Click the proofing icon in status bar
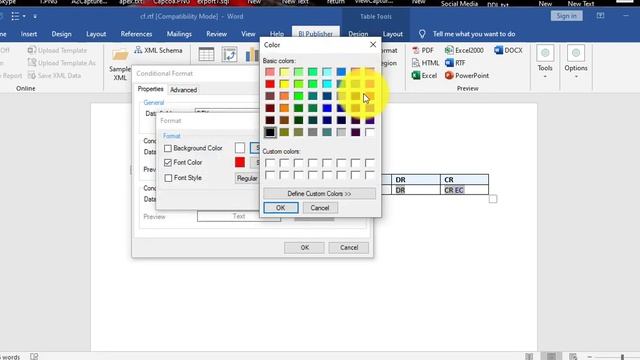 click(x=34, y=356)
